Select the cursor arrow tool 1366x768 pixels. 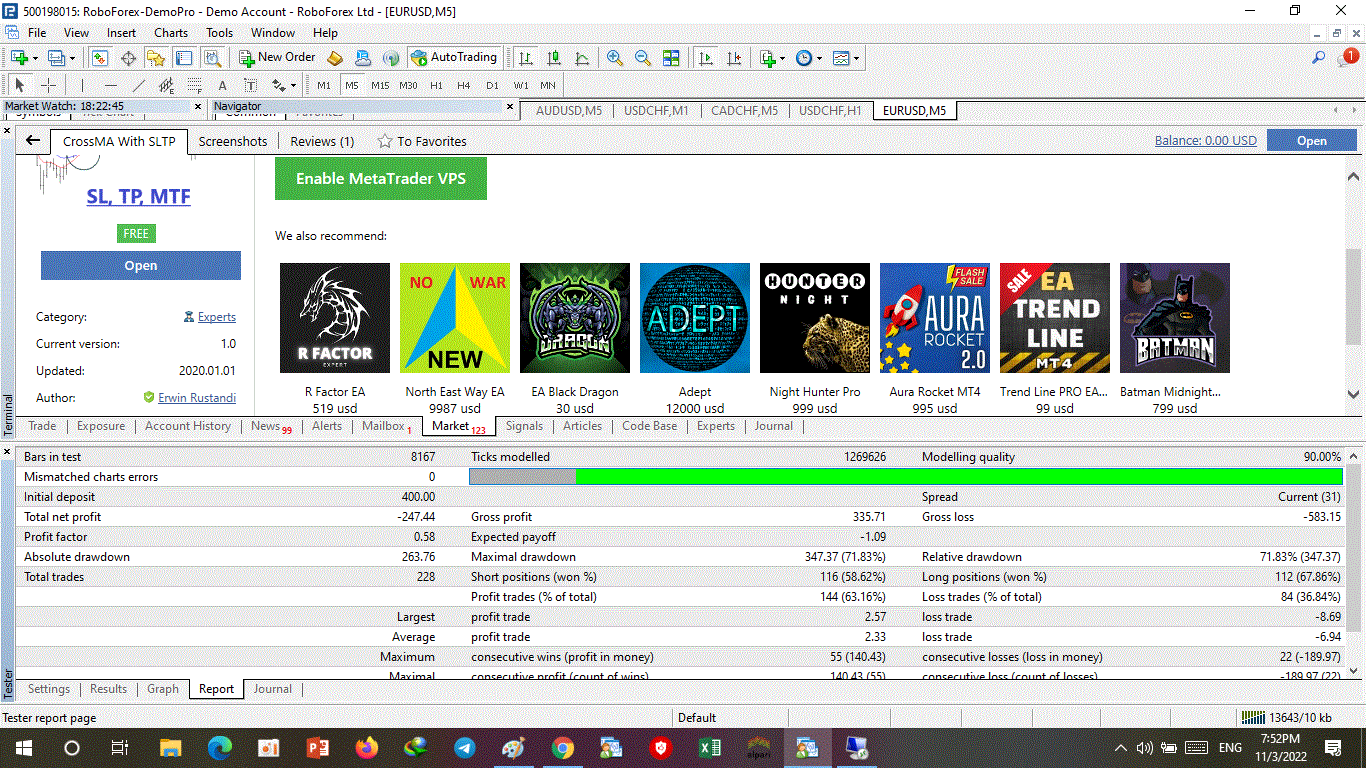[19, 85]
